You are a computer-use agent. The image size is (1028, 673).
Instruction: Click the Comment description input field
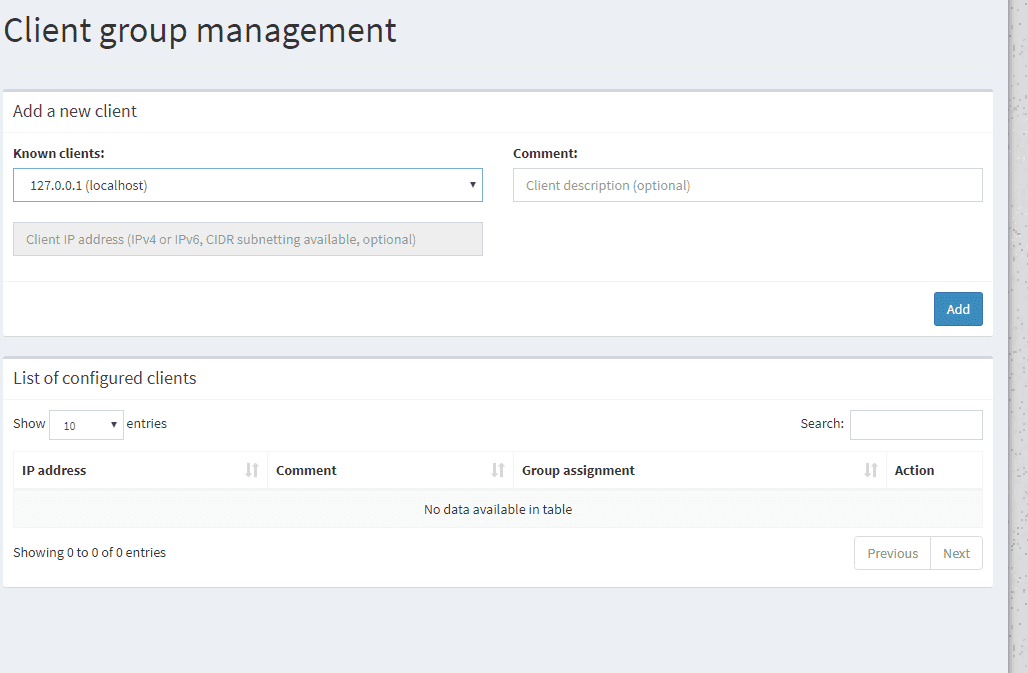tap(747, 185)
